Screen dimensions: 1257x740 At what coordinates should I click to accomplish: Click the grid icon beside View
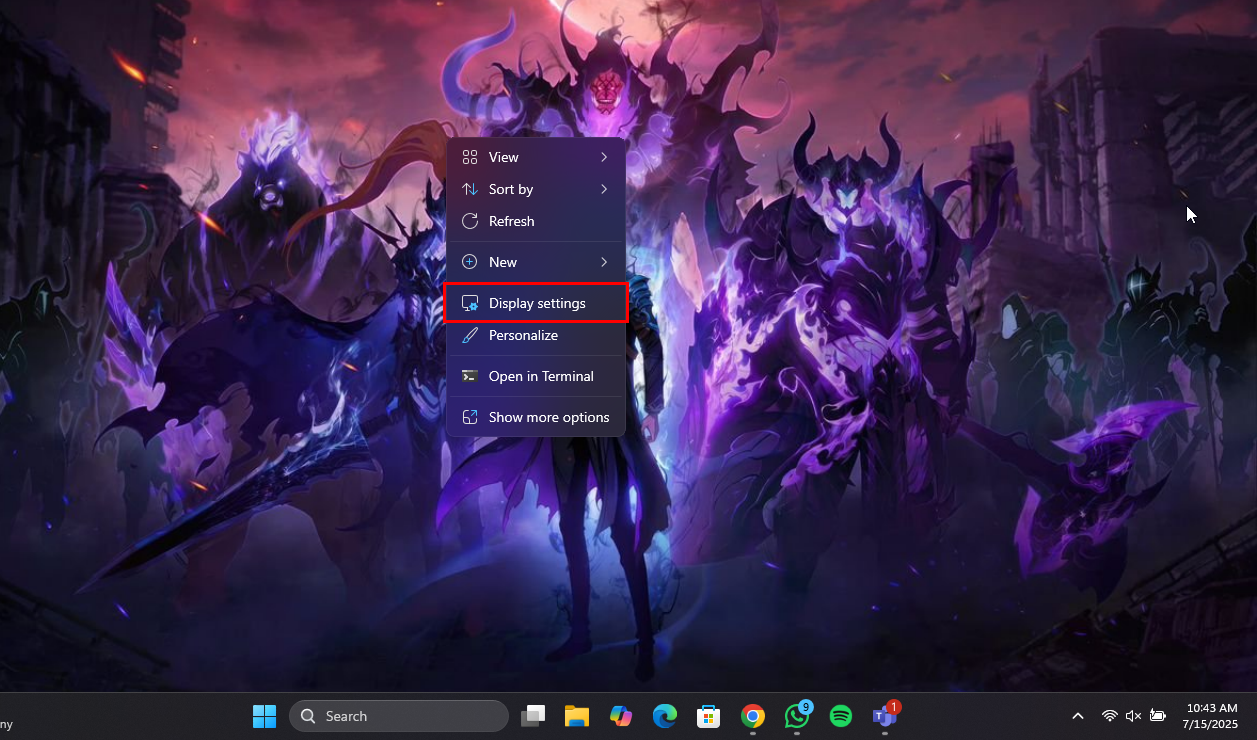469,157
